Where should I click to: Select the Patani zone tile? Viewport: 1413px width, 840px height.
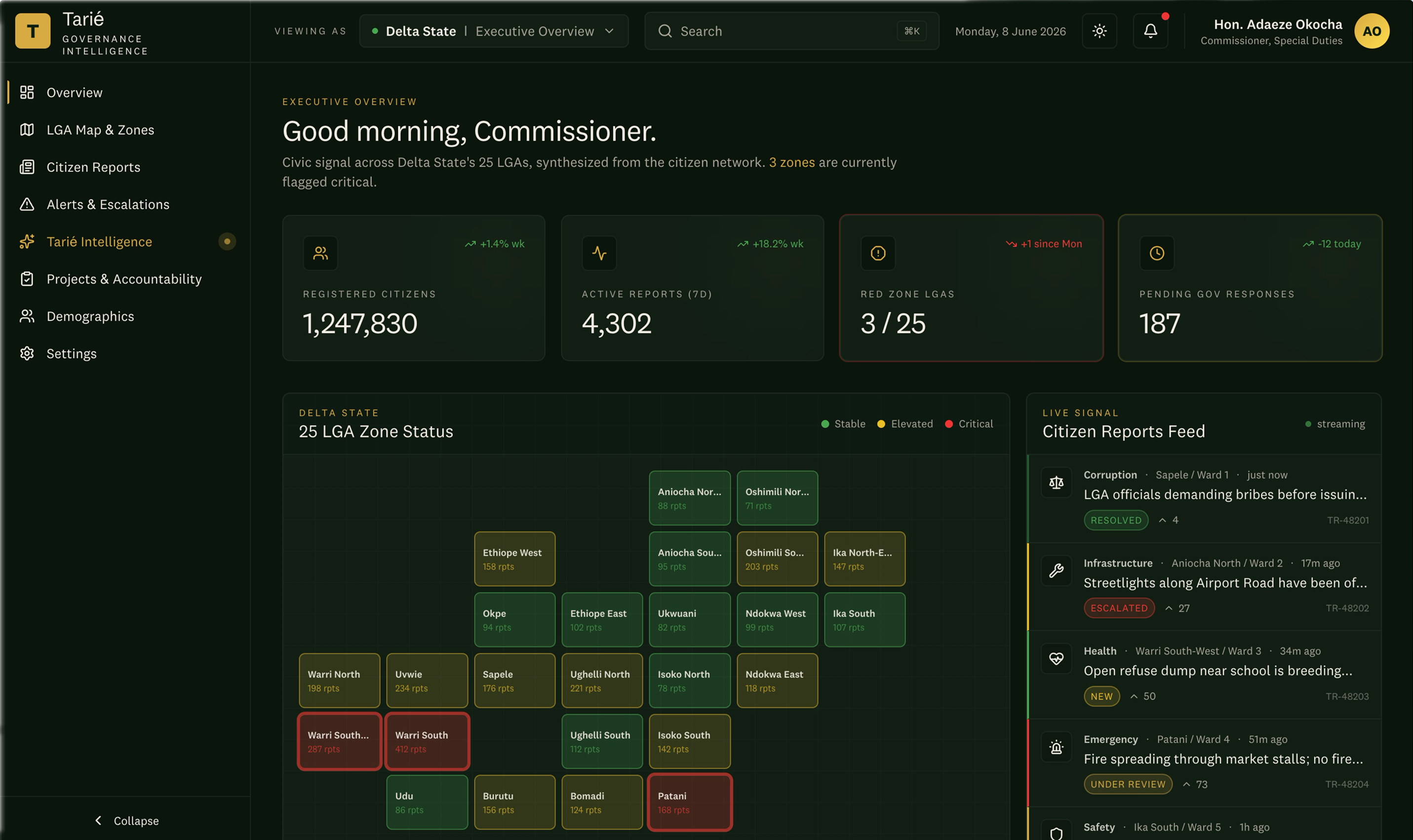pyautogui.click(x=690, y=802)
